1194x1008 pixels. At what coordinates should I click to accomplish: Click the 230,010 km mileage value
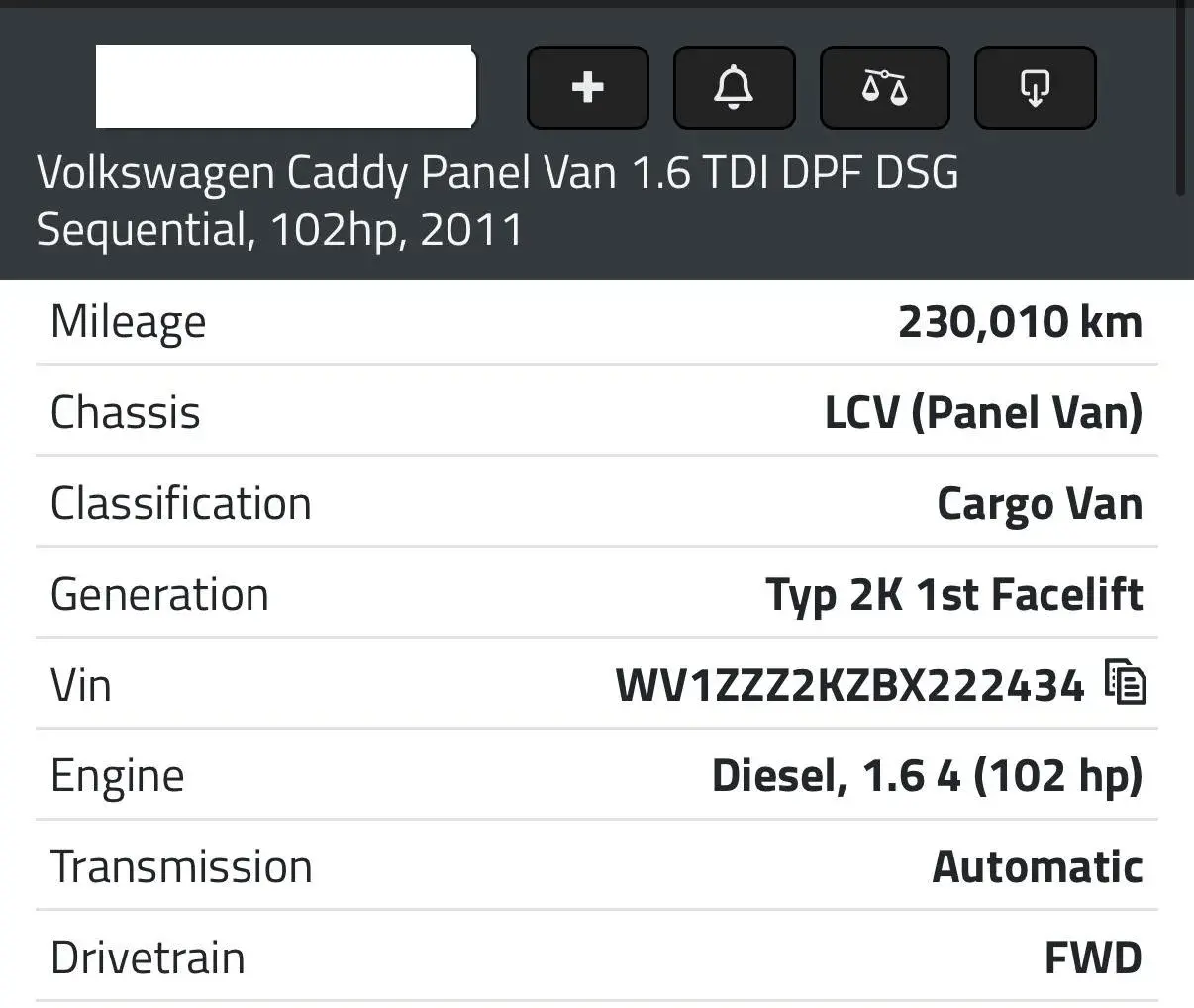click(1020, 322)
